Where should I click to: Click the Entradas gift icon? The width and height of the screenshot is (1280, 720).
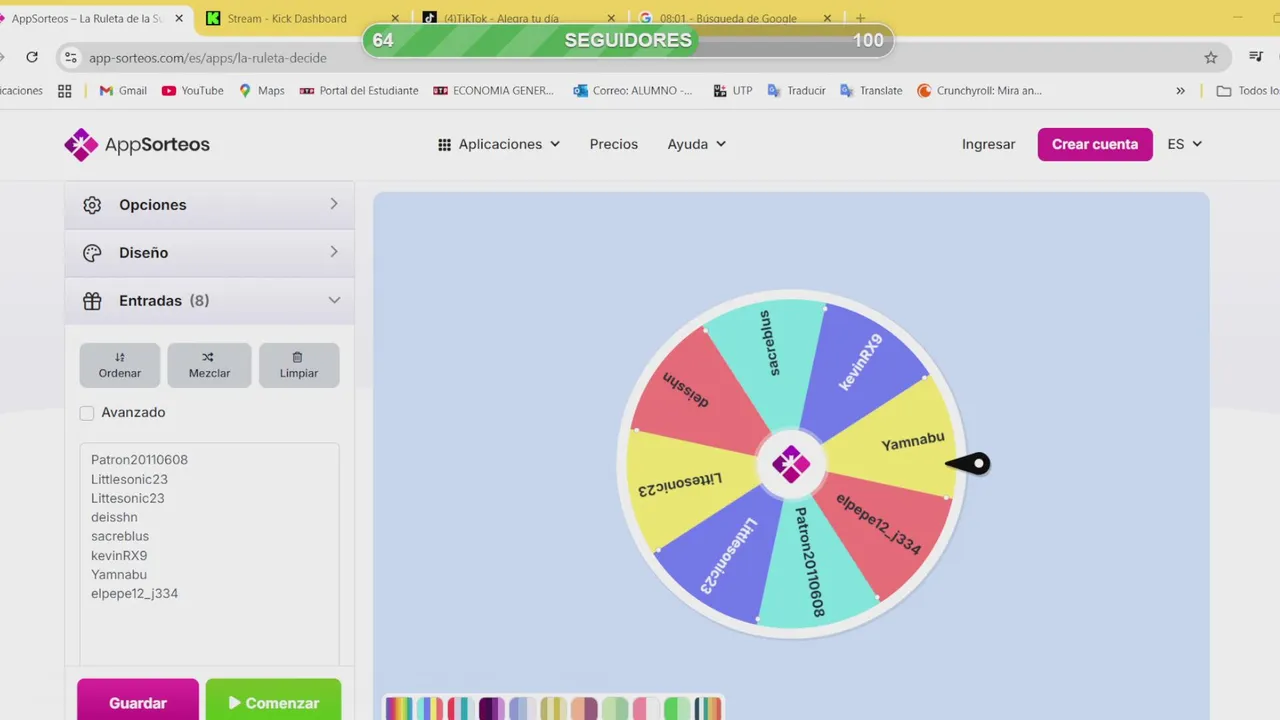(92, 301)
